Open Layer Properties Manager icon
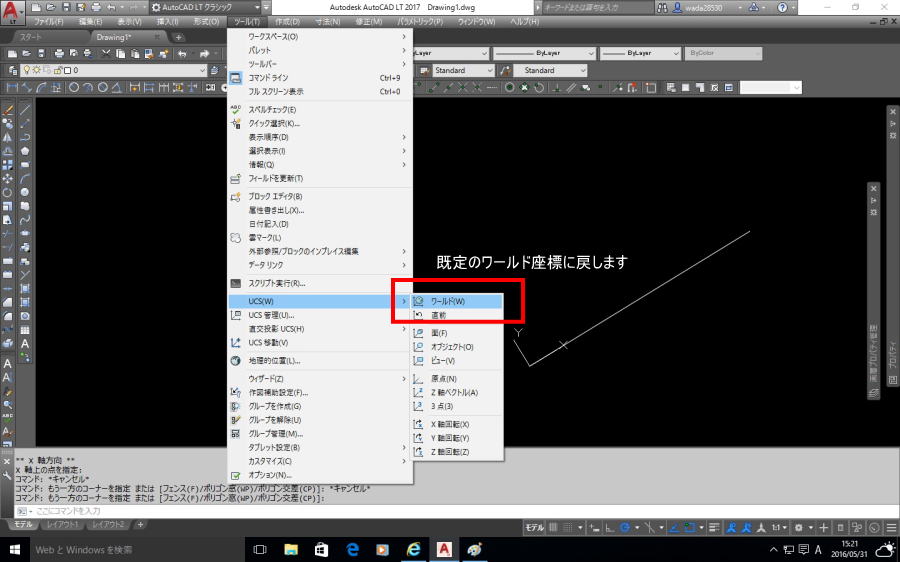This screenshot has height=562, width=900. tap(13, 71)
